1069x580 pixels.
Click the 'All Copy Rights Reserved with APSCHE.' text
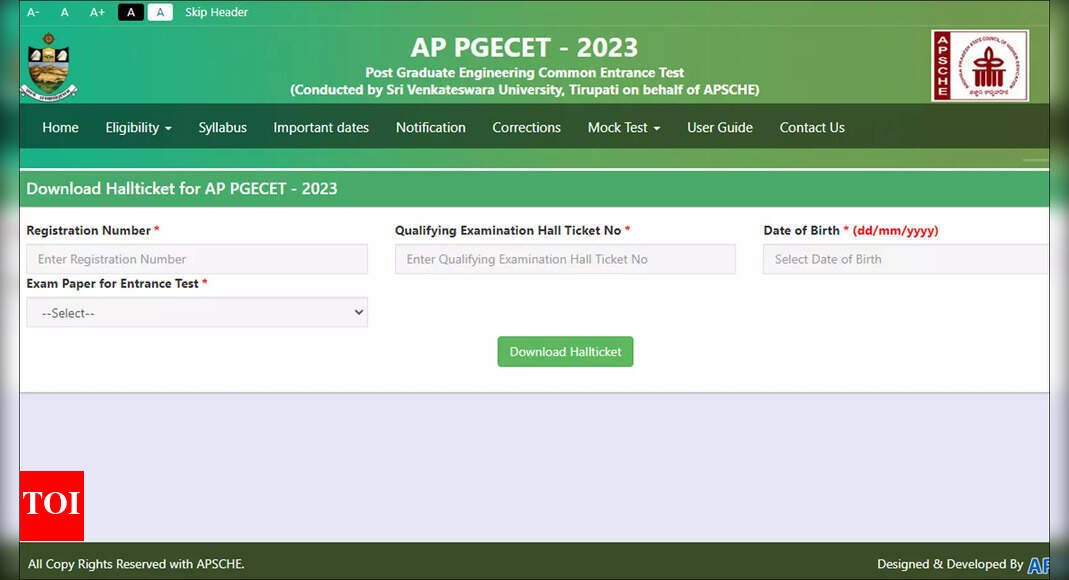coord(136,564)
